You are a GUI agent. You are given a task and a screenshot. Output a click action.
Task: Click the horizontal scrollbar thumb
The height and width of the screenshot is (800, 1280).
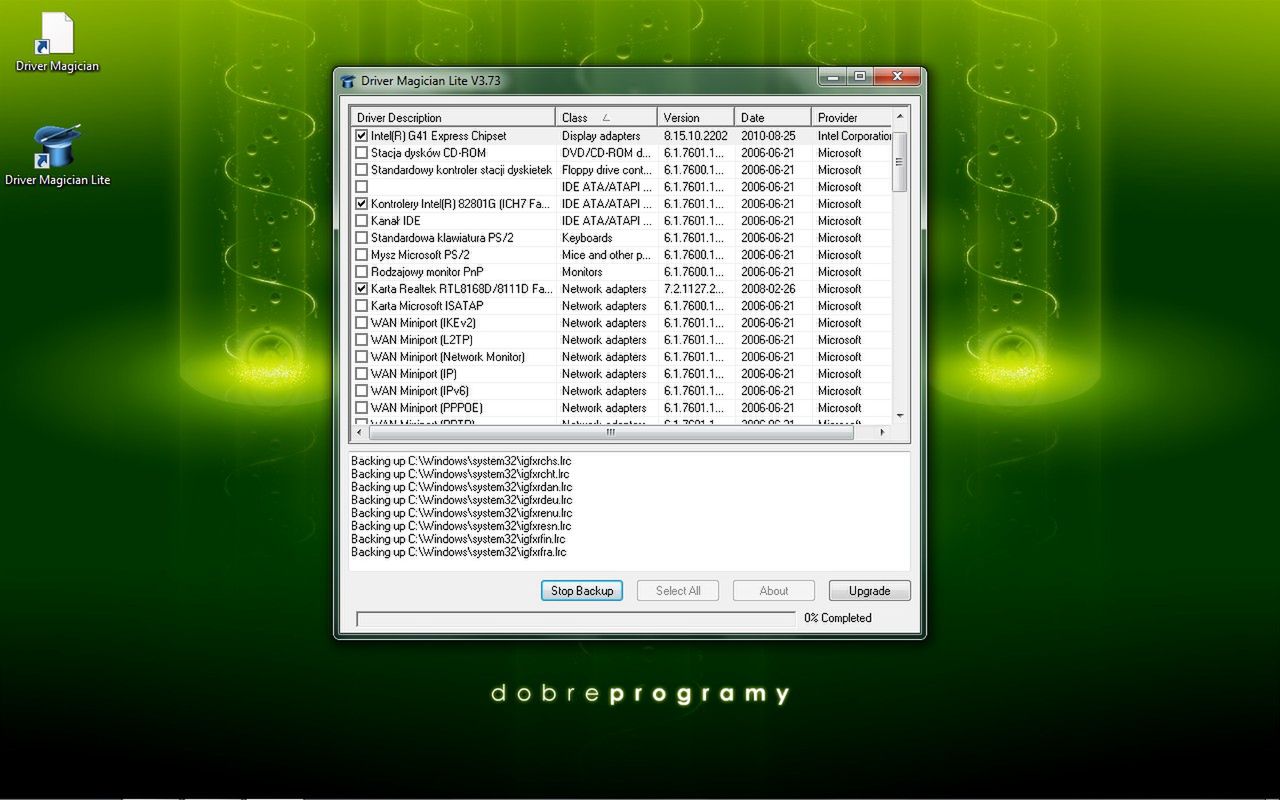coord(610,433)
